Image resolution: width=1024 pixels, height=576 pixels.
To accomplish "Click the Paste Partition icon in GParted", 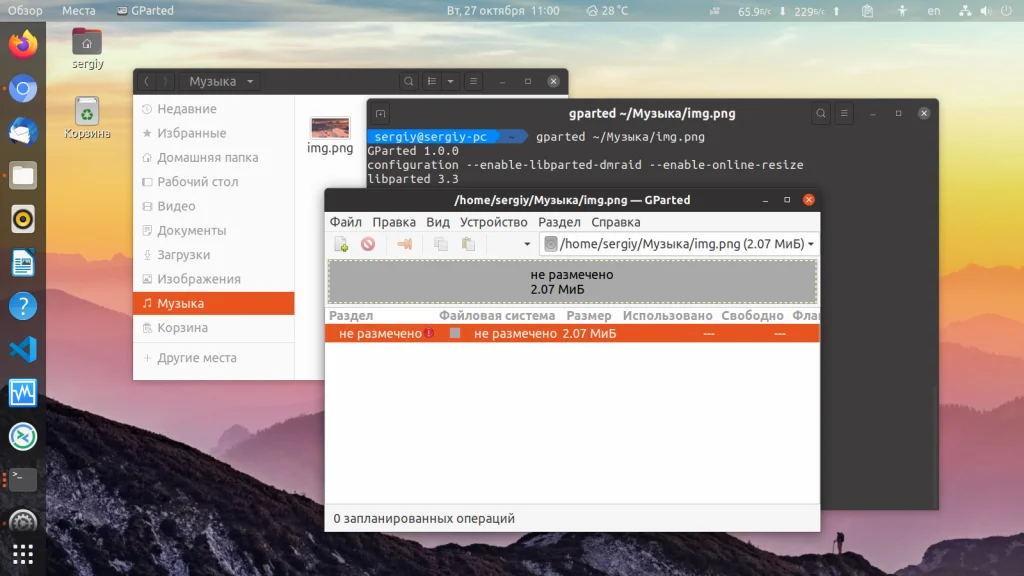I will 468,243.
